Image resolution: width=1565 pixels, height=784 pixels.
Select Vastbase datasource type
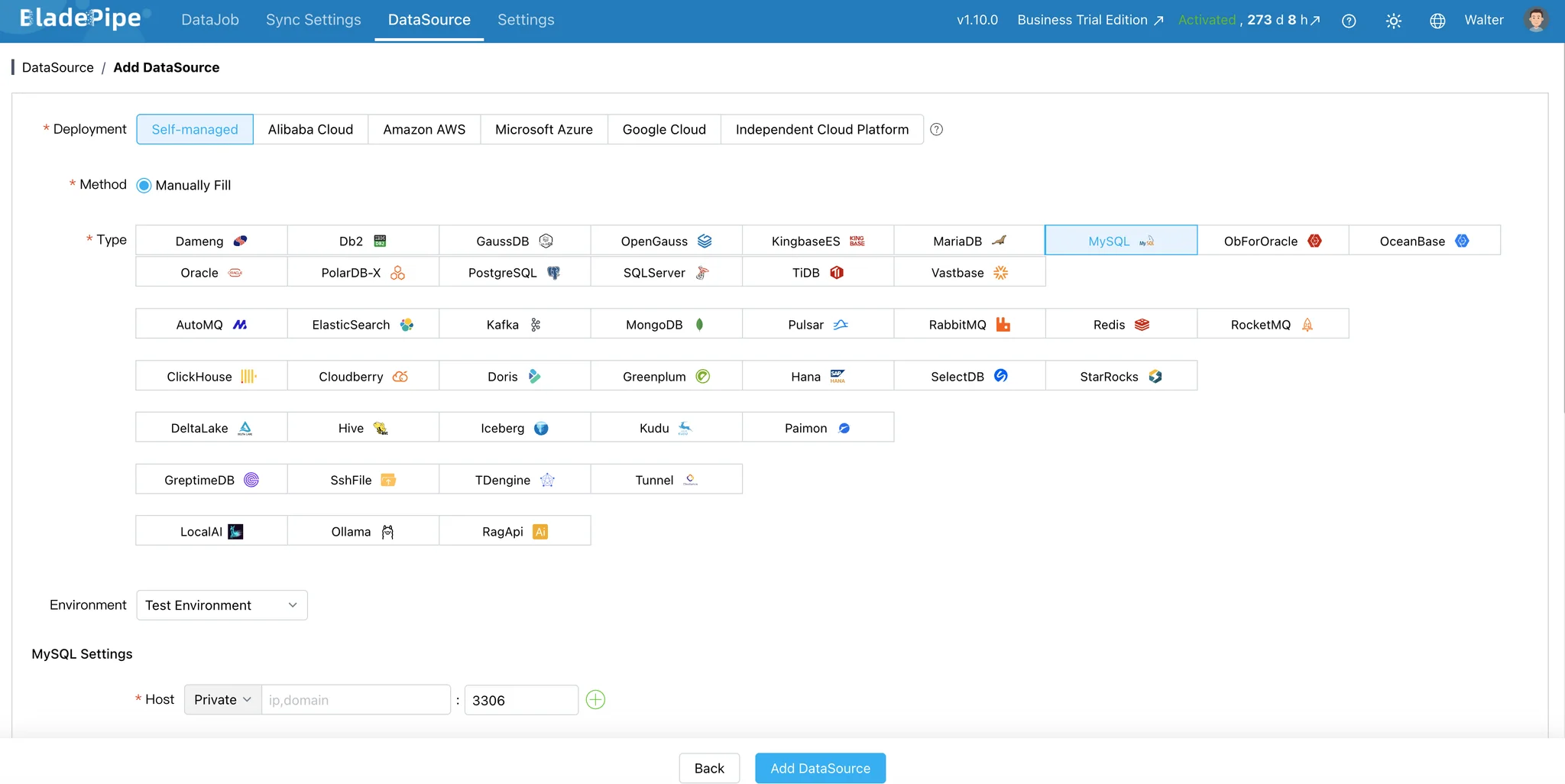(969, 273)
